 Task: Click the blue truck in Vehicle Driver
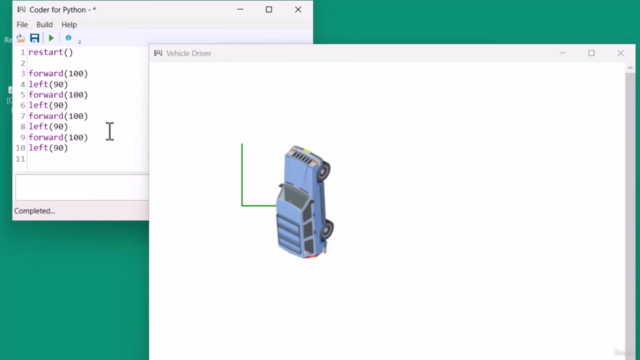pyautogui.click(x=305, y=202)
